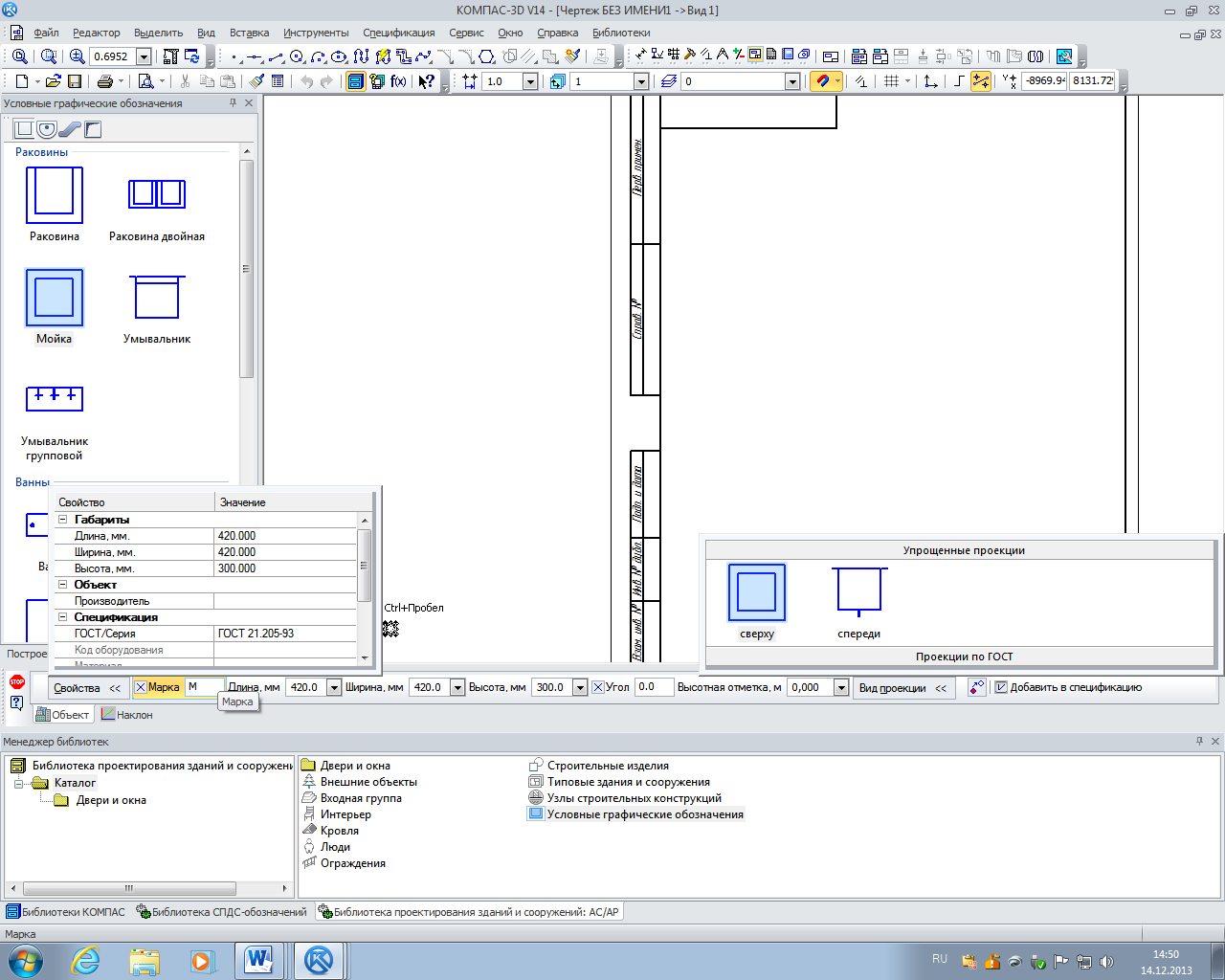
Task: Click the New document icon
Action: (22, 81)
